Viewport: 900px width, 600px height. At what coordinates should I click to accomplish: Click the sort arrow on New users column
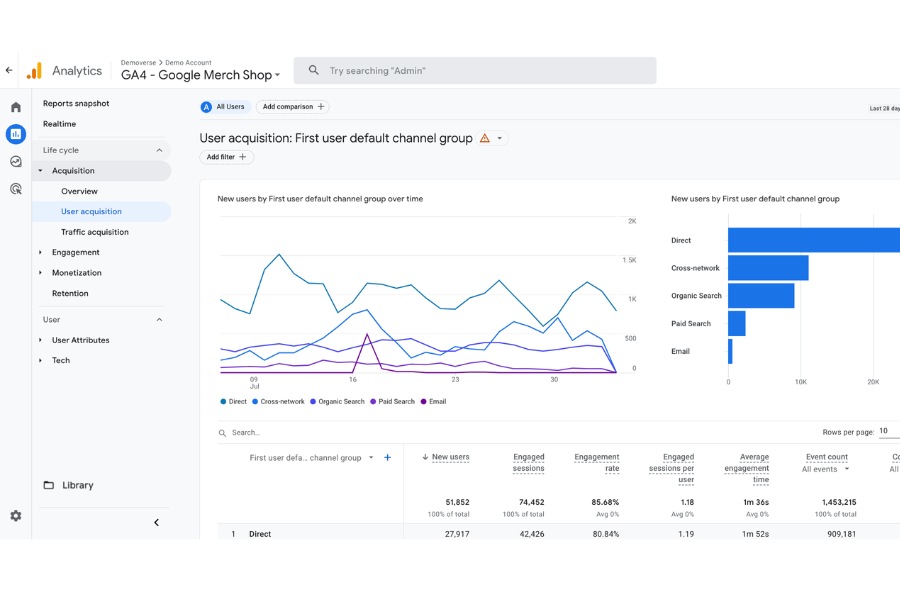[x=425, y=457]
